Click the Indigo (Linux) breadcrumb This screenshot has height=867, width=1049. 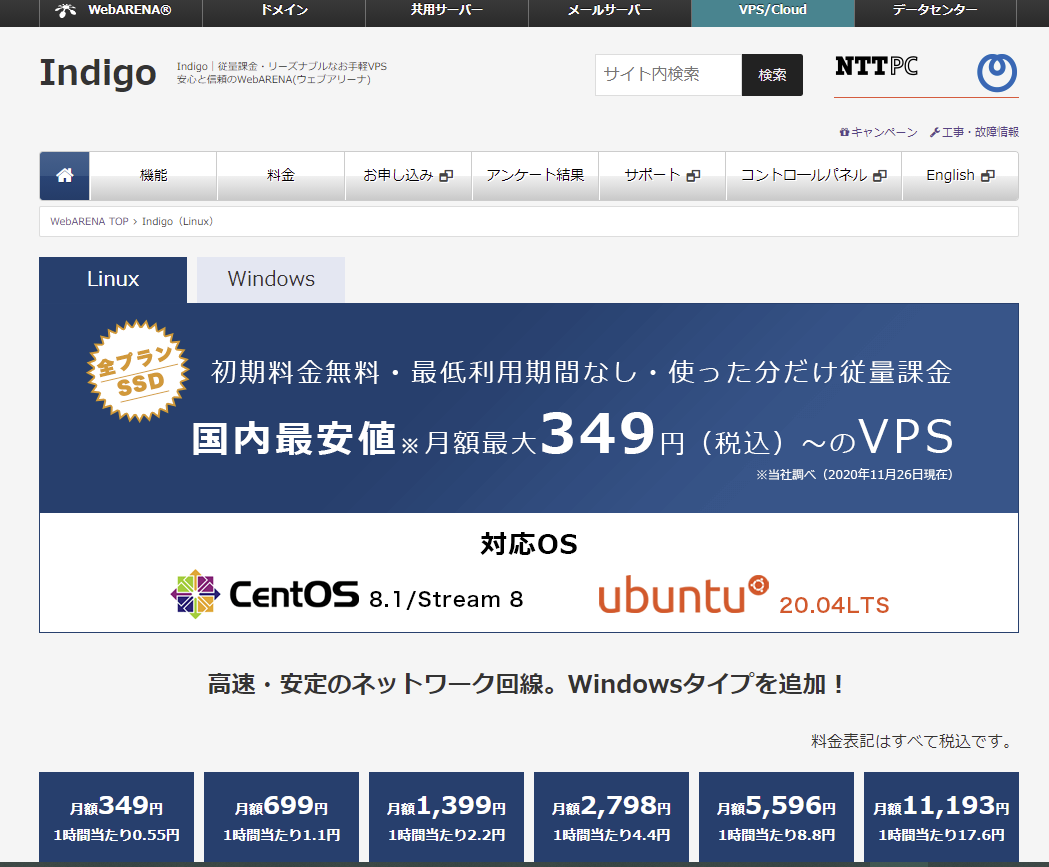pos(177,221)
